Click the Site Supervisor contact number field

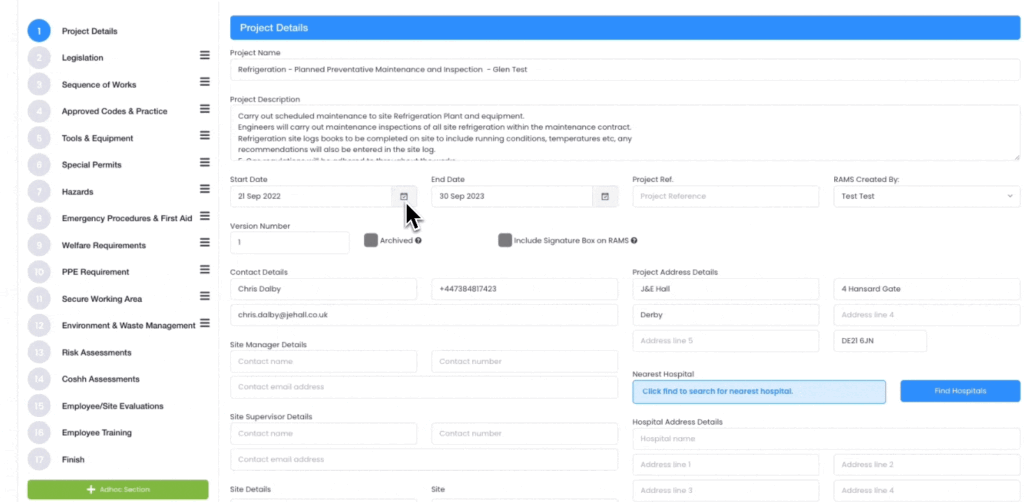coord(524,433)
